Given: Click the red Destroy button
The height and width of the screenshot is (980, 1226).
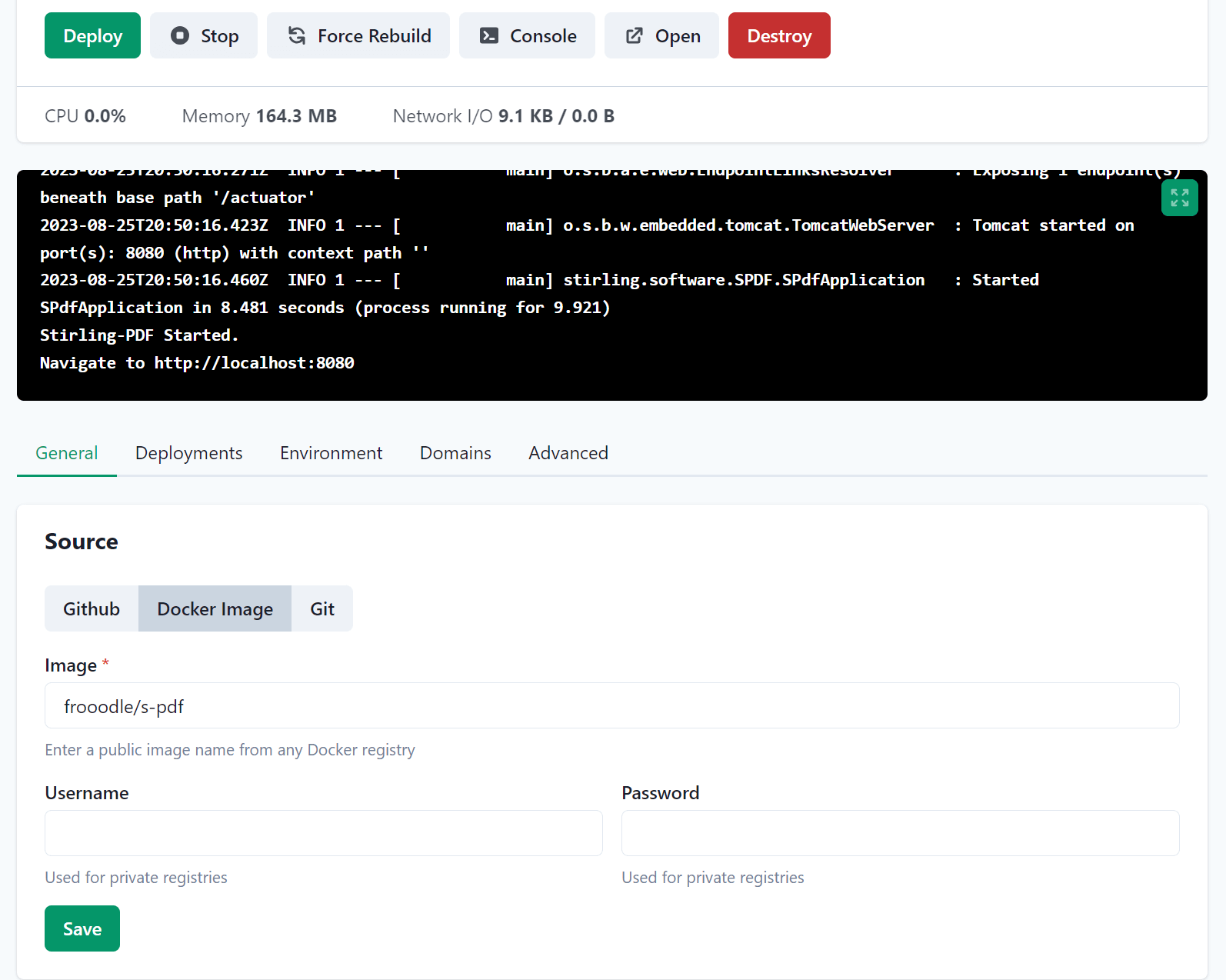Looking at the screenshot, I should pyautogui.click(x=779, y=35).
